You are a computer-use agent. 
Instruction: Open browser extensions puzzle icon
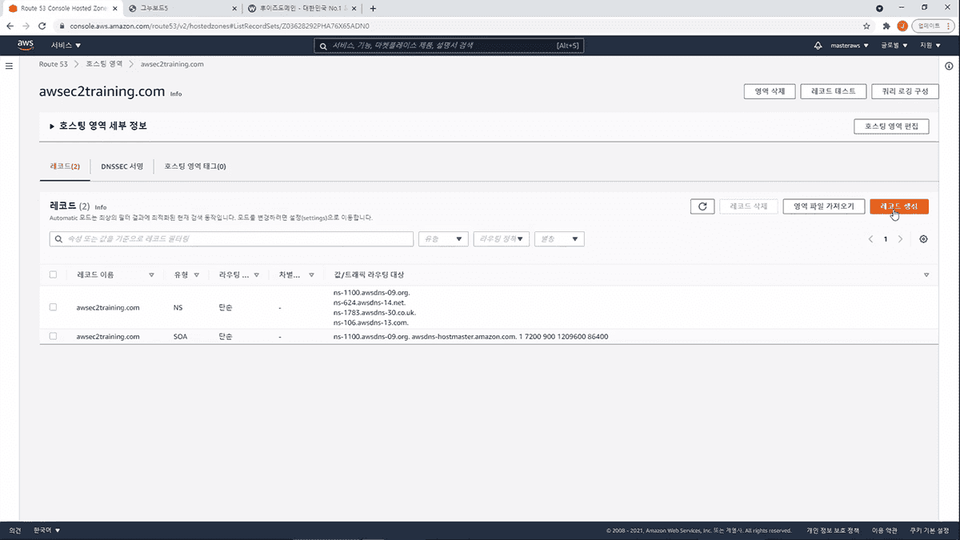coord(886,26)
